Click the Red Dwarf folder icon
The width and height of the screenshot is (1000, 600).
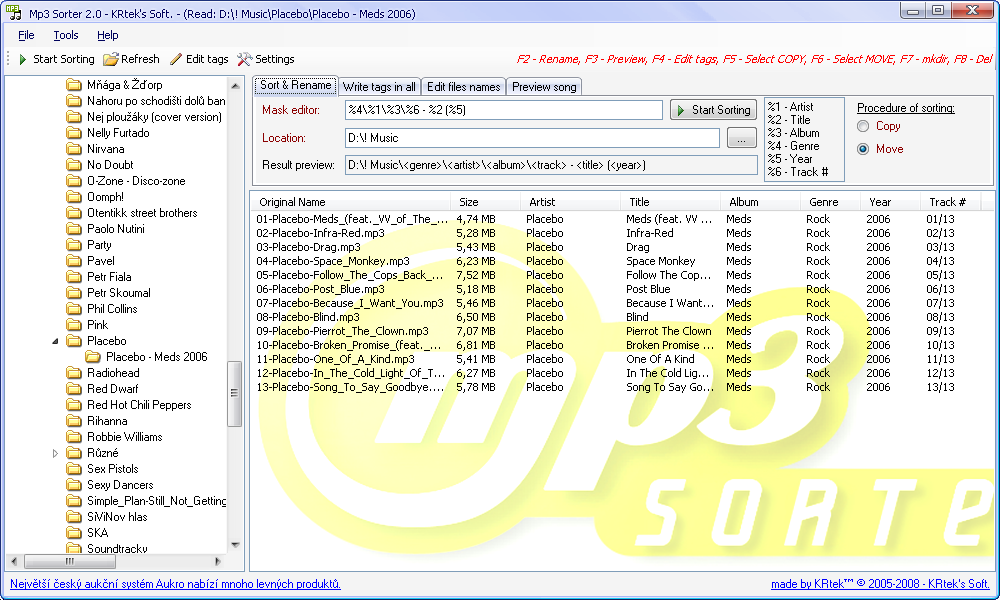click(74, 389)
